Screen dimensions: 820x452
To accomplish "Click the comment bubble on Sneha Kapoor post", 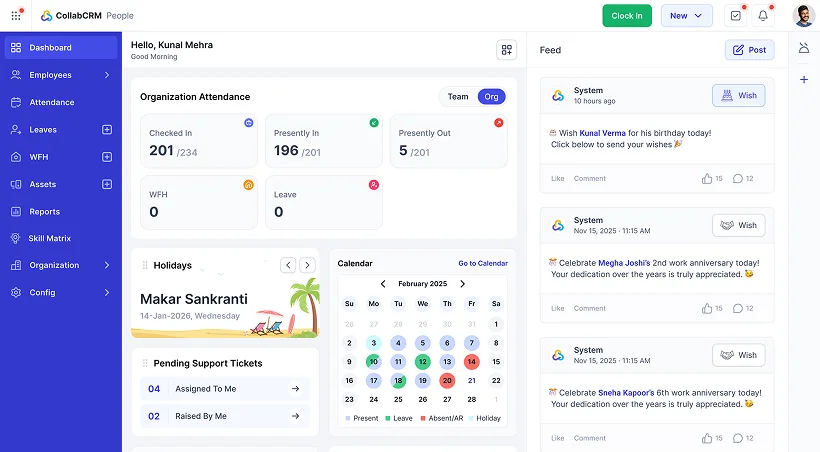I will coord(737,438).
